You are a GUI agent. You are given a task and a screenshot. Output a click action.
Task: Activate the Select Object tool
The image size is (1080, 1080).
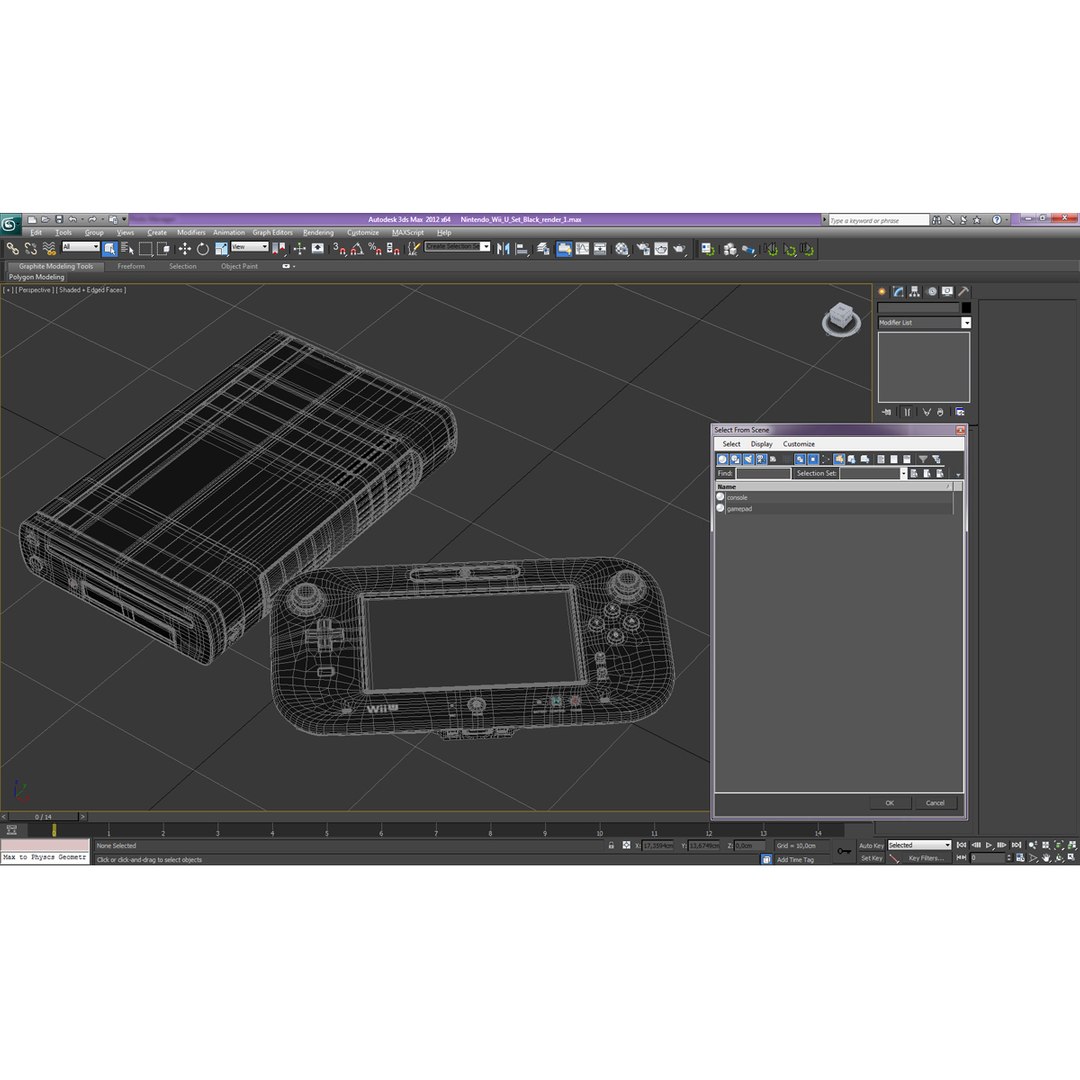[x=110, y=249]
